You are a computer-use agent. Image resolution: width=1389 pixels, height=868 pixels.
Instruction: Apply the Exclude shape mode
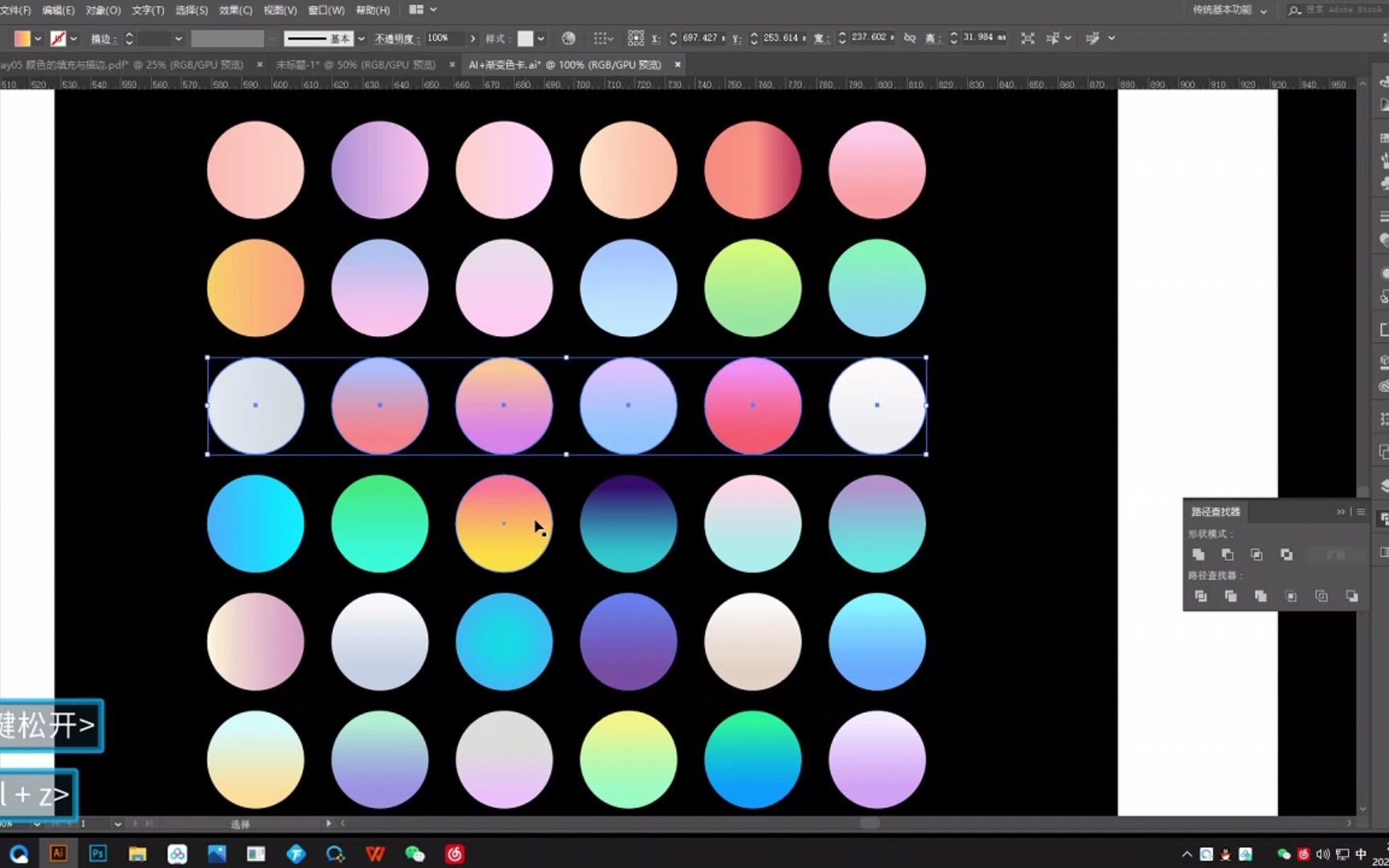pyautogui.click(x=1286, y=555)
